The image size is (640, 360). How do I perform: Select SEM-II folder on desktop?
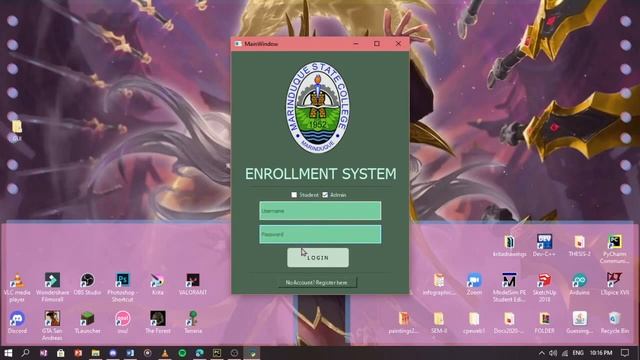tap(439, 322)
